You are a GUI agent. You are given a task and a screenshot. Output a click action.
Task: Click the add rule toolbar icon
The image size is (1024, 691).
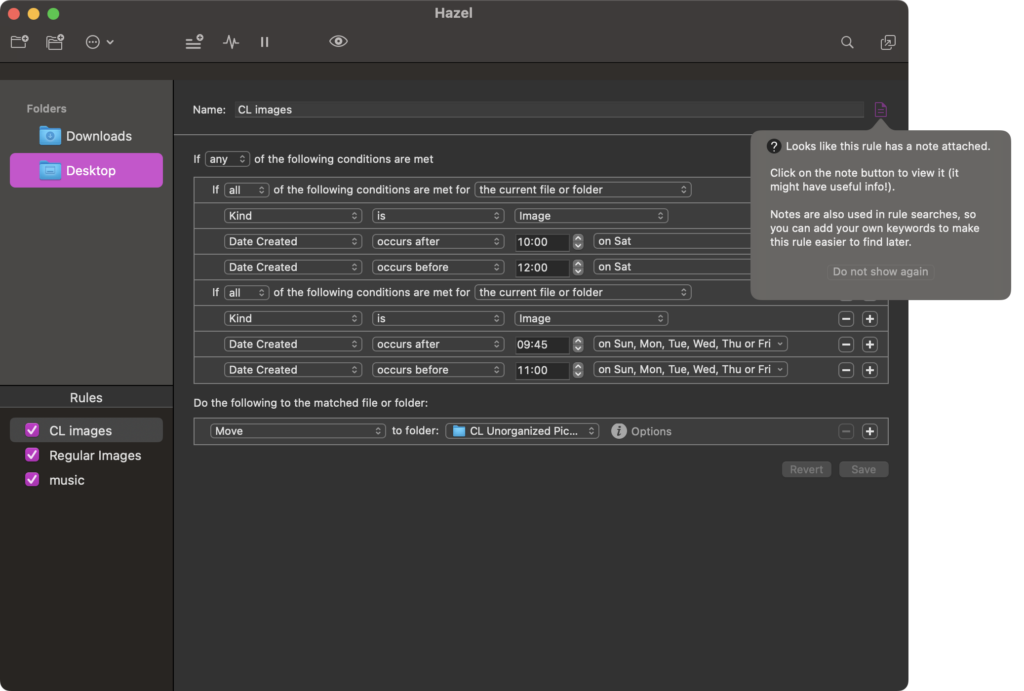[x=194, y=42]
